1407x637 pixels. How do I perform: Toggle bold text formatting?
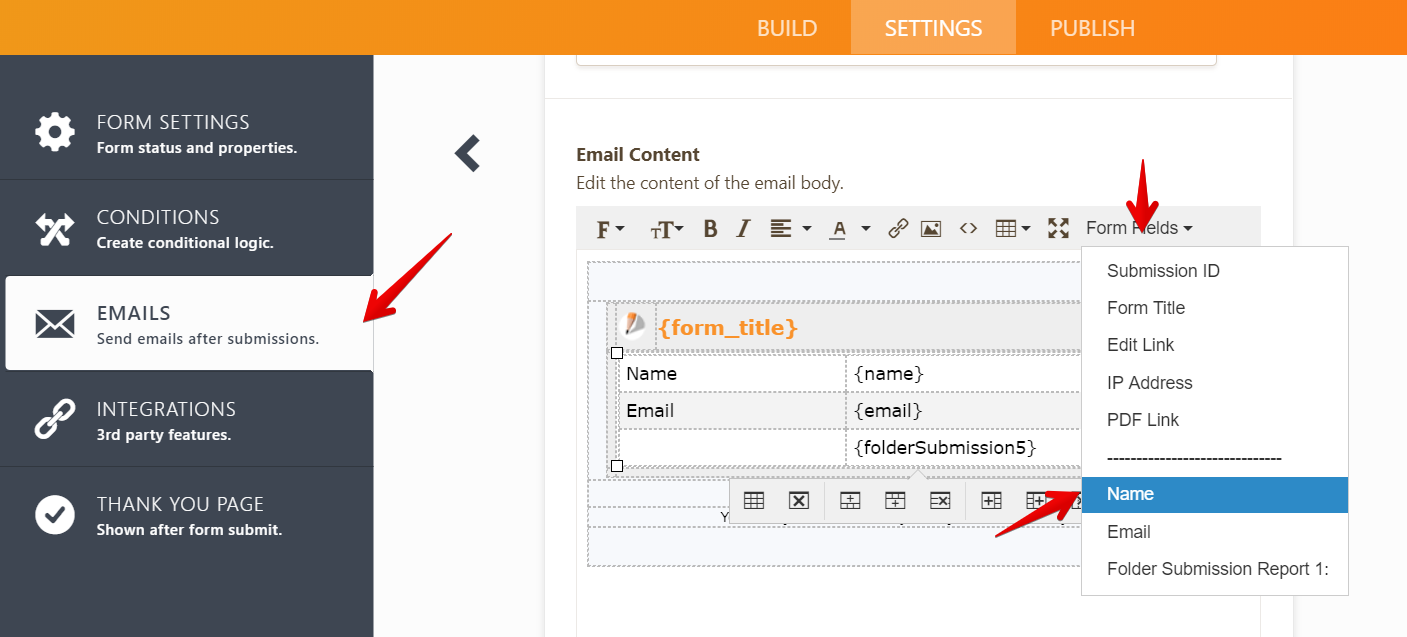pos(710,228)
